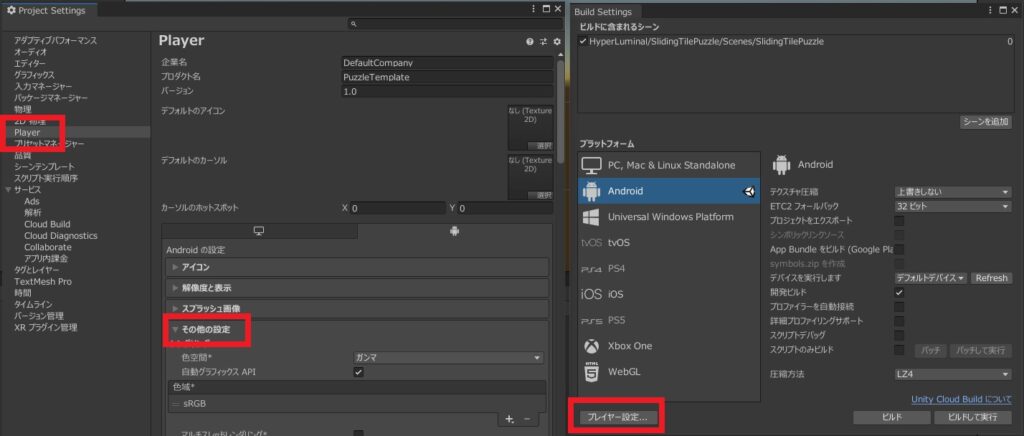The height and width of the screenshot is (436, 1024).
Task: Expand the 解像度と表示 section
Action: tap(355, 287)
